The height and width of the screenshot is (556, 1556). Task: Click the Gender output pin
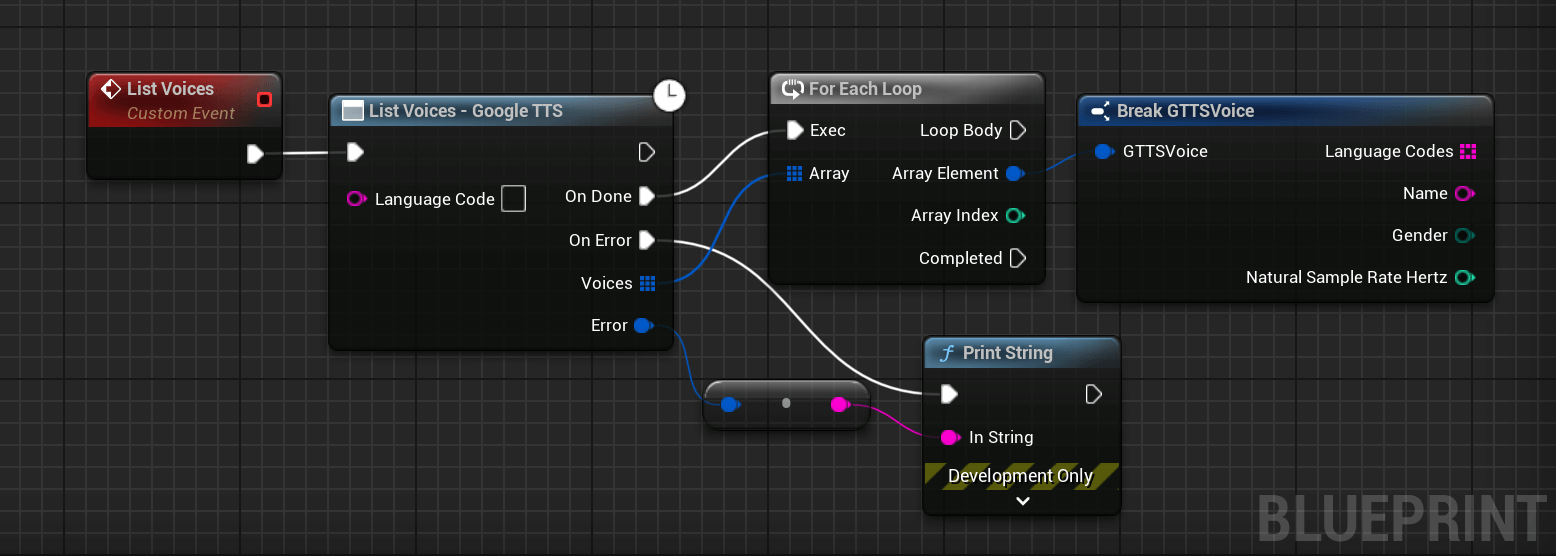(1465, 235)
